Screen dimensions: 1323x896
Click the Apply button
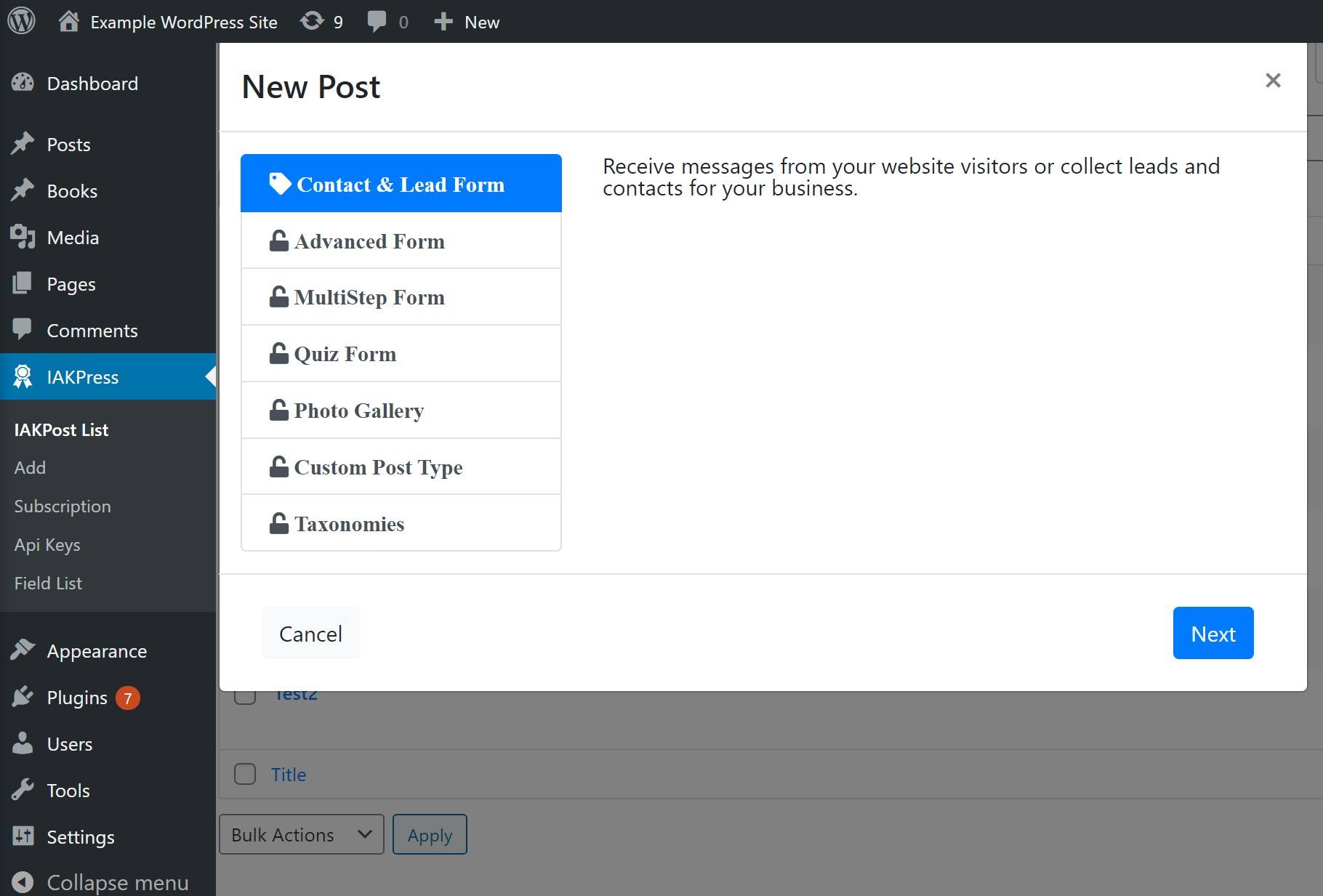[430, 834]
